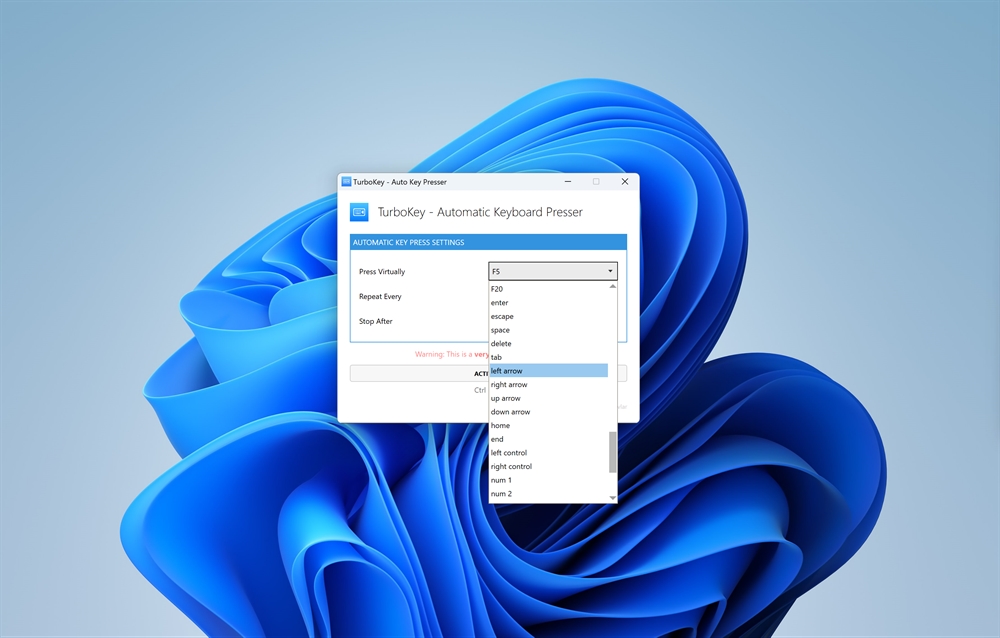
Task: Select tab key option in list
Action: 548,357
